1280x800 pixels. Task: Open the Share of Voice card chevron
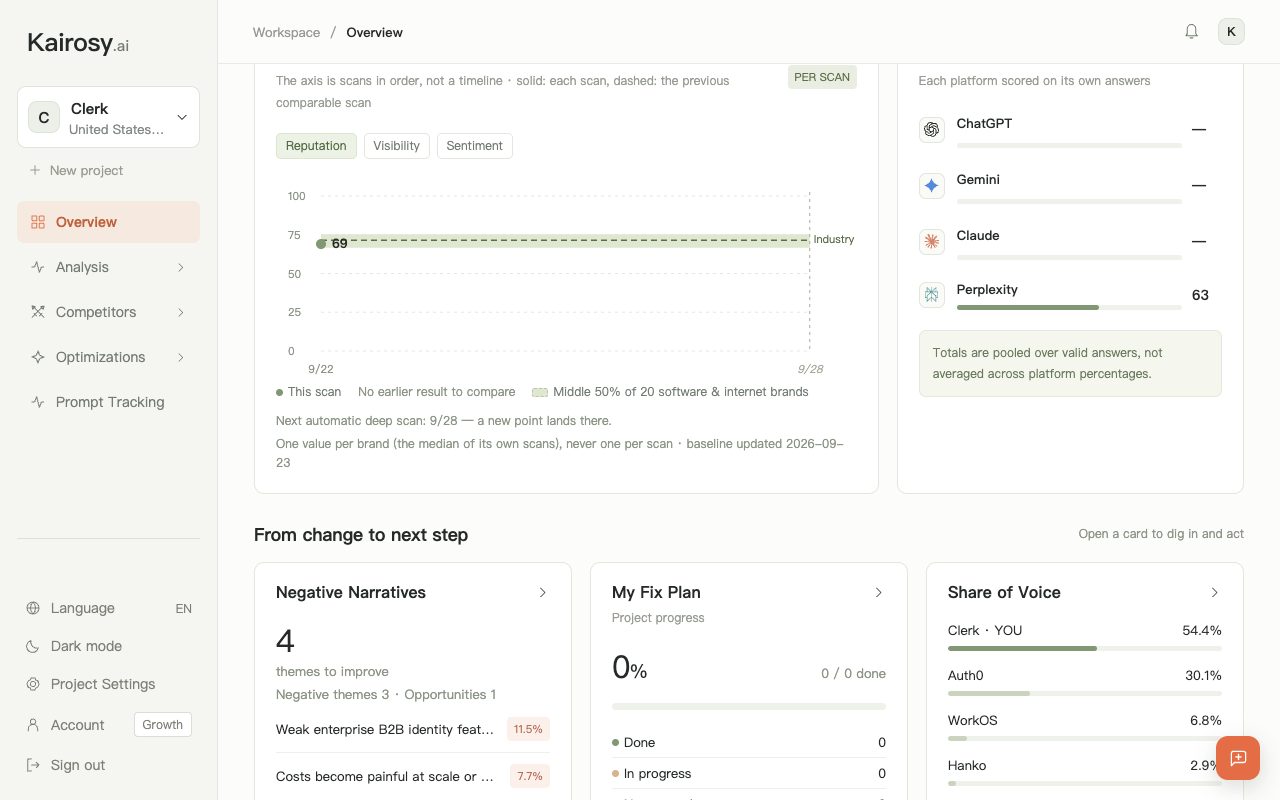point(1215,593)
